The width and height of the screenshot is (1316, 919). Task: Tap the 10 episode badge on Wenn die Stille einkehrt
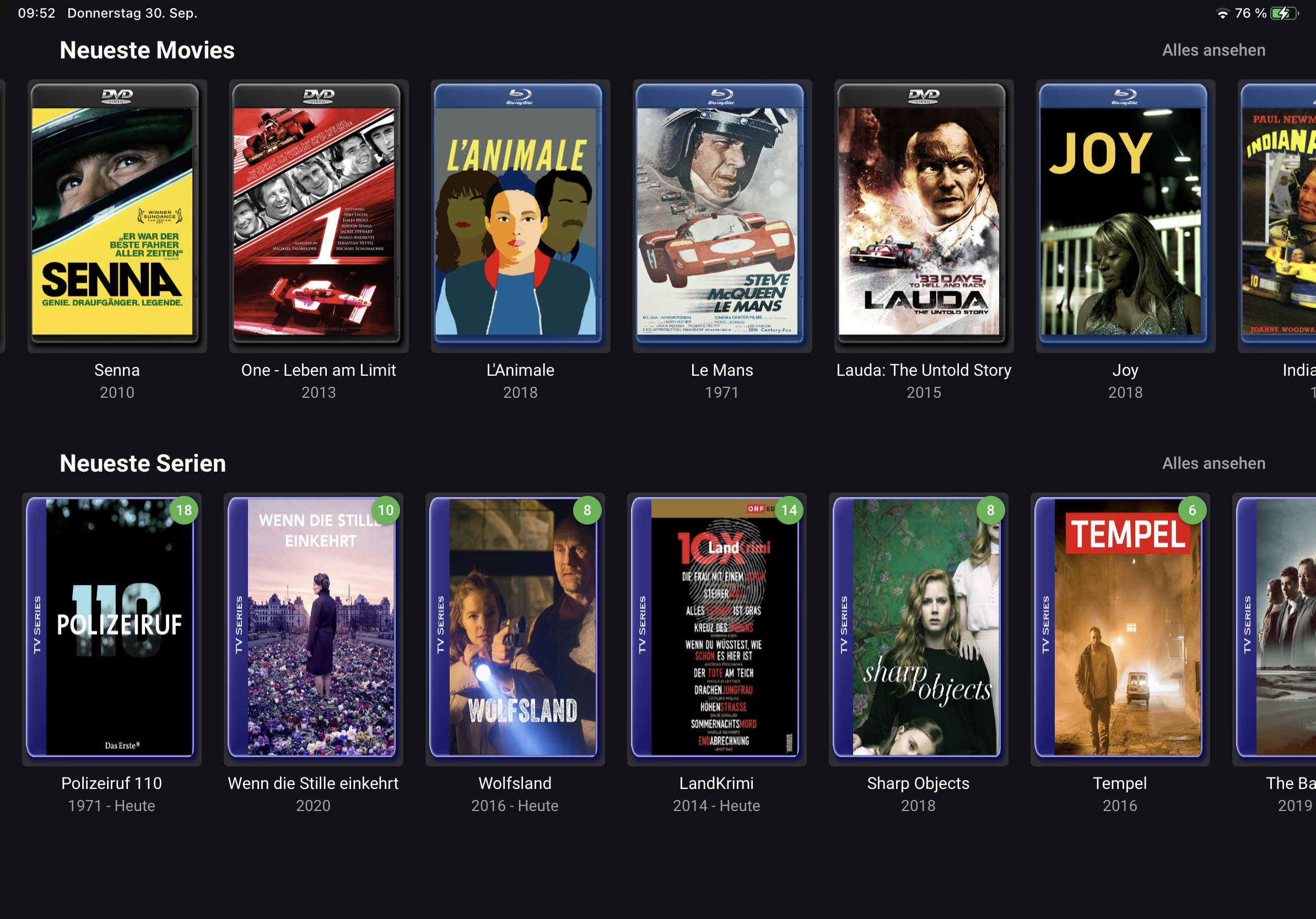coord(386,510)
